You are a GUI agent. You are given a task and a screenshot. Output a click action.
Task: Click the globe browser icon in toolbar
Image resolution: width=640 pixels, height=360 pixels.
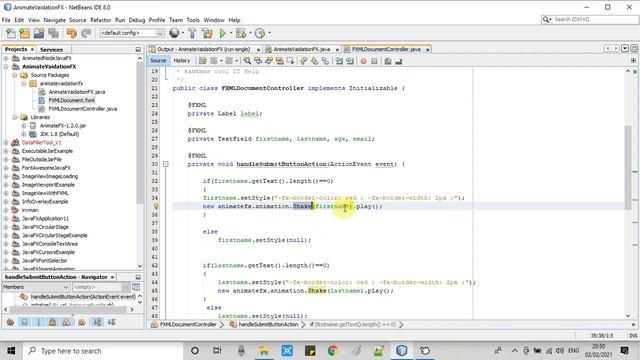[174, 33]
